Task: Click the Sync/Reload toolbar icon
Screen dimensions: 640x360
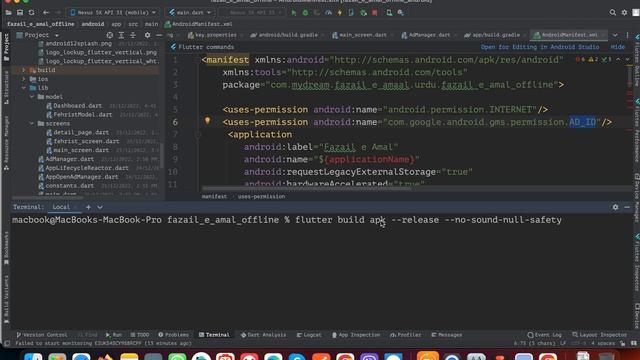Action: (x=31, y=13)
